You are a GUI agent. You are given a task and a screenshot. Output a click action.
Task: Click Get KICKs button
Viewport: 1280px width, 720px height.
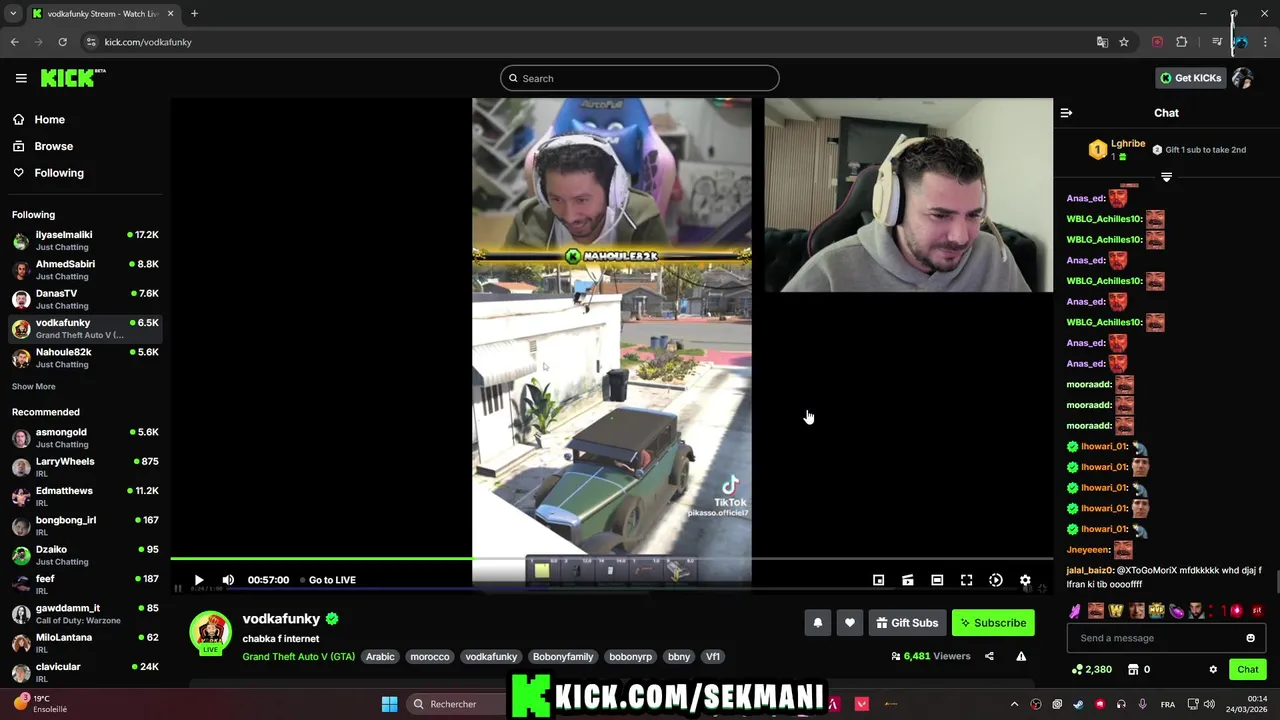[x=1191, y=78]
